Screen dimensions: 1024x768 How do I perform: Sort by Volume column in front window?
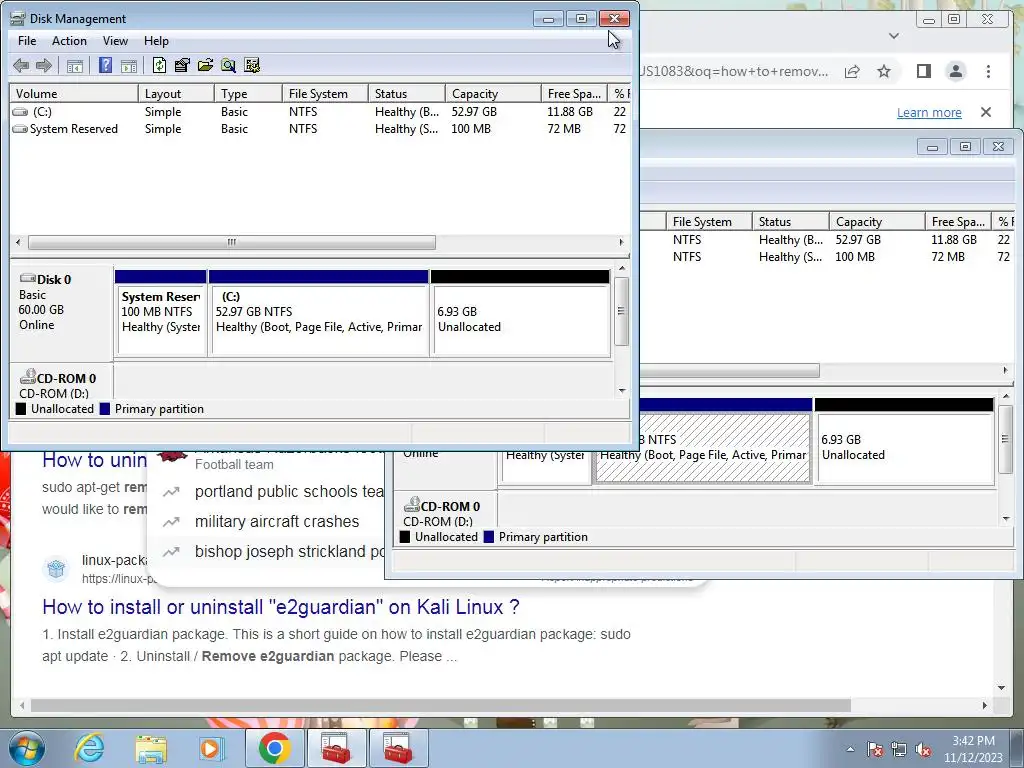[x=74, y=93]
